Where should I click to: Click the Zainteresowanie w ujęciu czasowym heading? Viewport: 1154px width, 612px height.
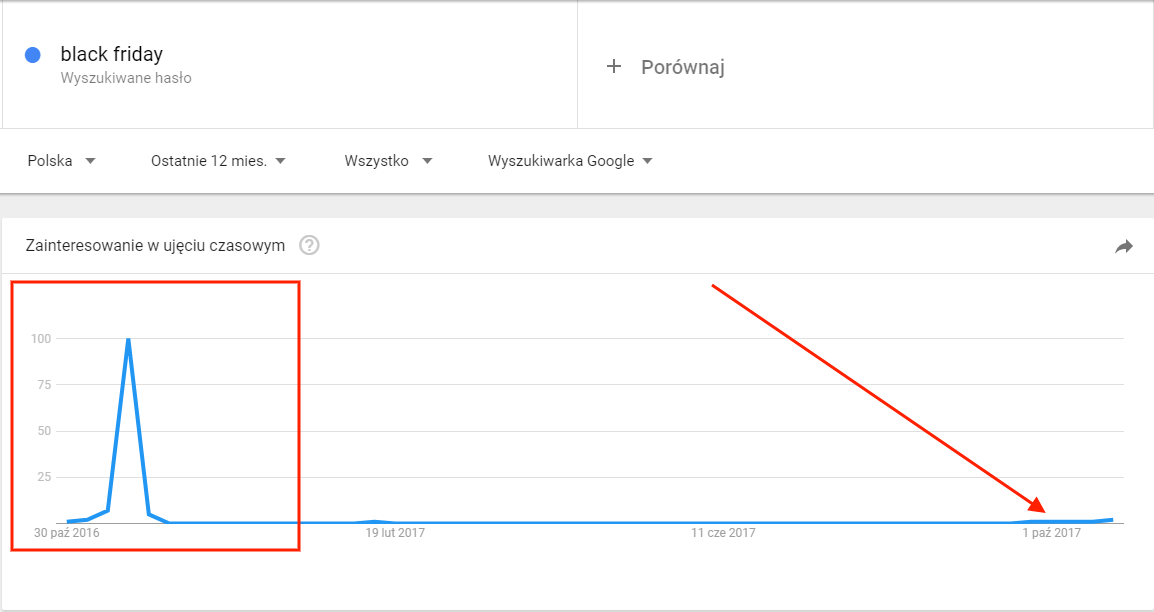155,246
